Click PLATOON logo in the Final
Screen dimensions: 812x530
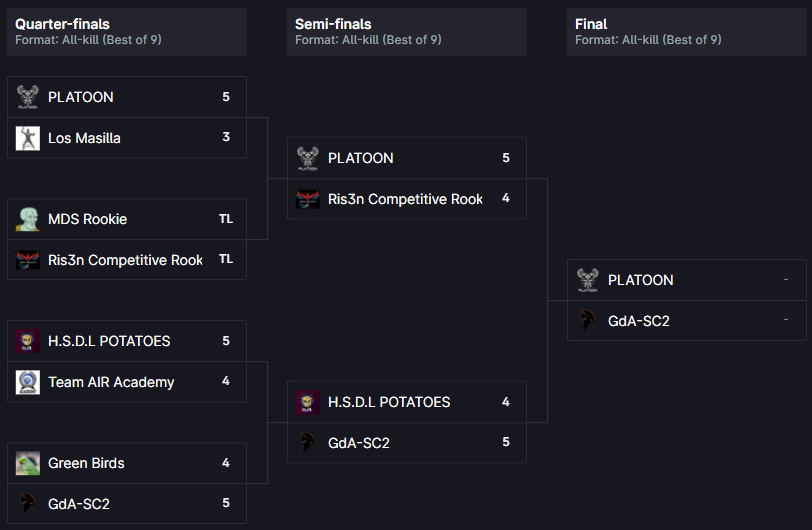(x=588, y=280)
